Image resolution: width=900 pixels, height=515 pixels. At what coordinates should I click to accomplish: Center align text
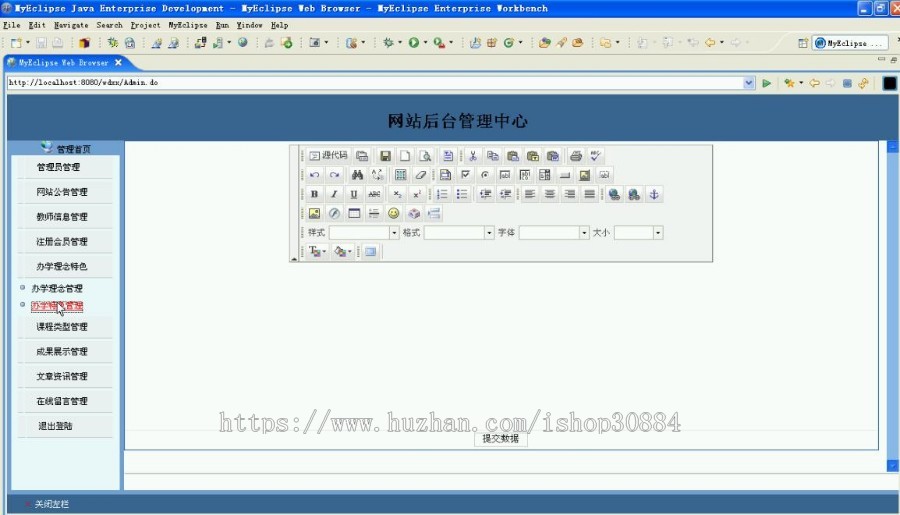tap(550, 194)
